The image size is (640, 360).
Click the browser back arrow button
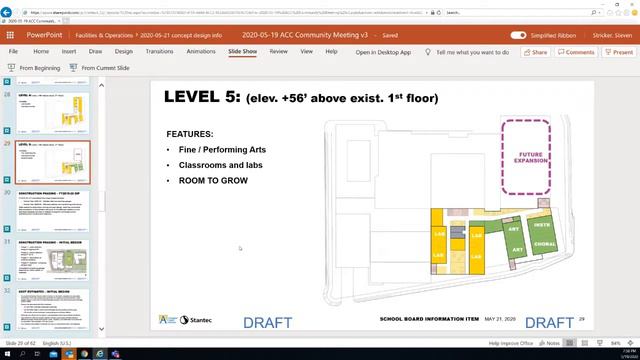[6, 12]
